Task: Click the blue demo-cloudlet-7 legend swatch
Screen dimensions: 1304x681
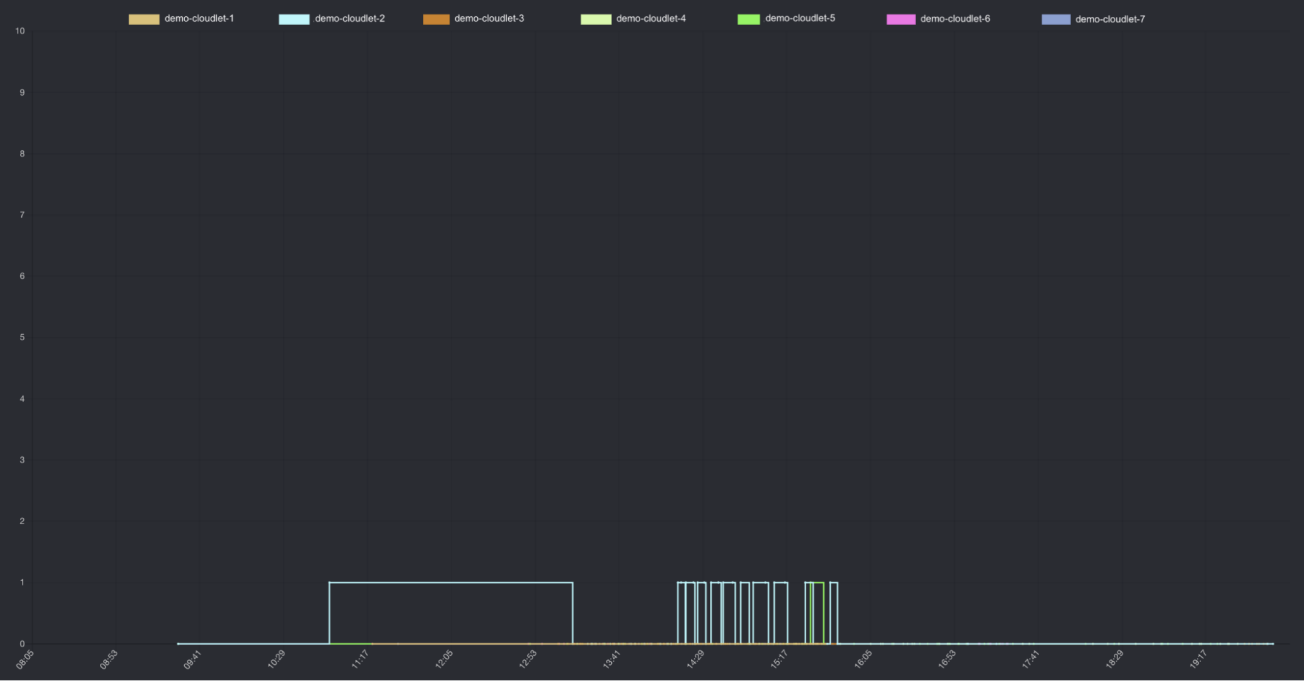Action: click(1056, 19)
